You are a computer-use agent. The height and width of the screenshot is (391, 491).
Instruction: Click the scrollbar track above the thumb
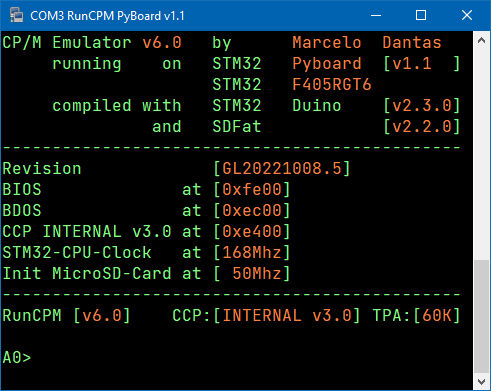(x=481, y=153)
